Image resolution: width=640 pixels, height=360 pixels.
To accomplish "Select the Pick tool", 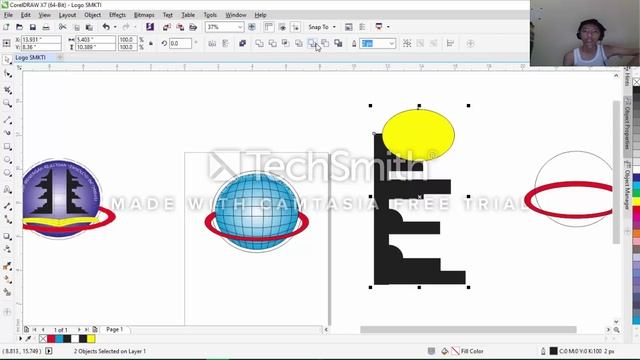I will pyautogui.click(x=7, y=60).
